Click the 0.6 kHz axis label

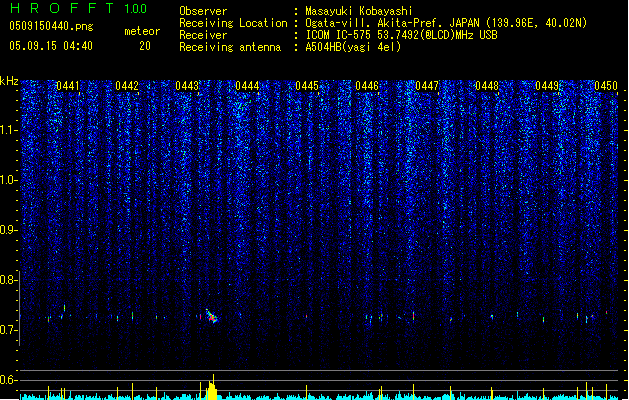[9, 380]
